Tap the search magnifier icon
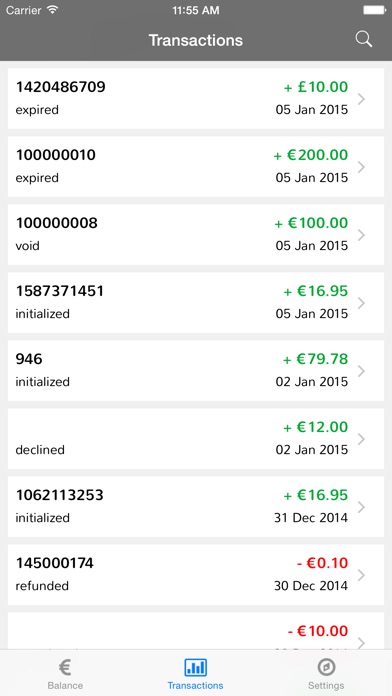The image size is (392, 696). [x=364, y=40]
